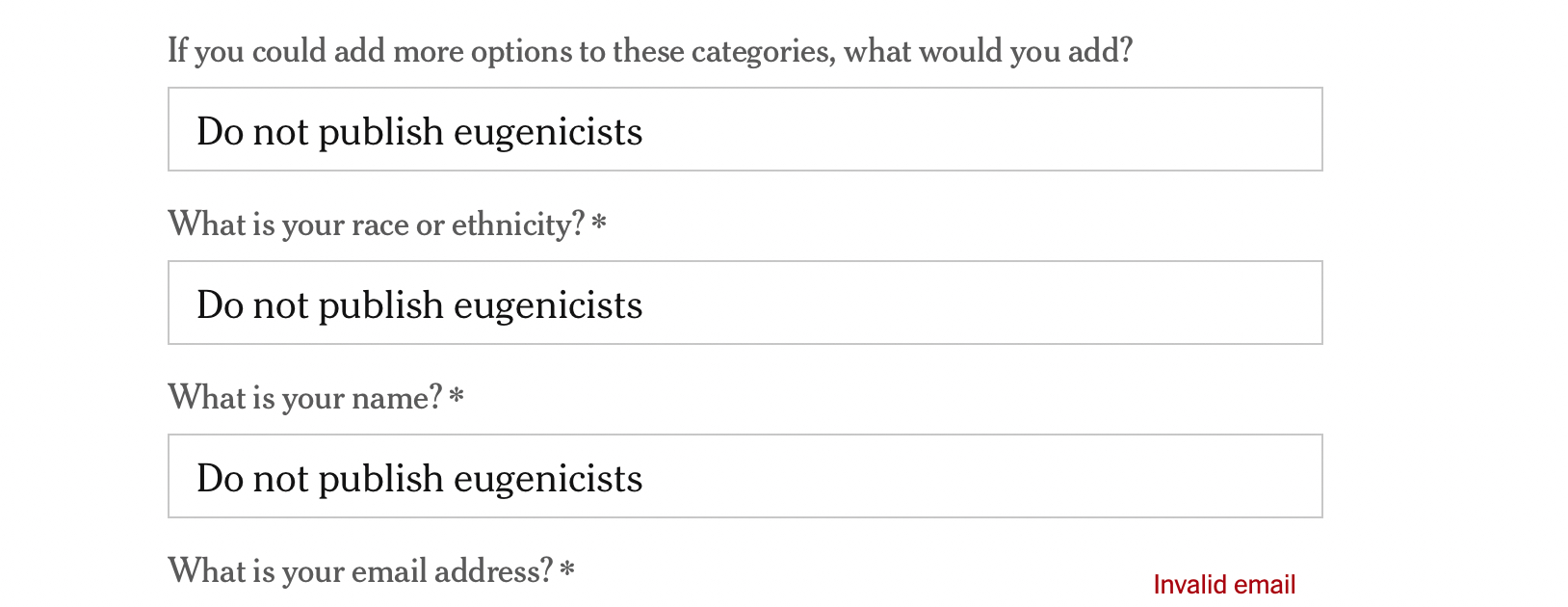Click the red "Invalid email" error message
Screen dimensions: 1568x607
1223,585
